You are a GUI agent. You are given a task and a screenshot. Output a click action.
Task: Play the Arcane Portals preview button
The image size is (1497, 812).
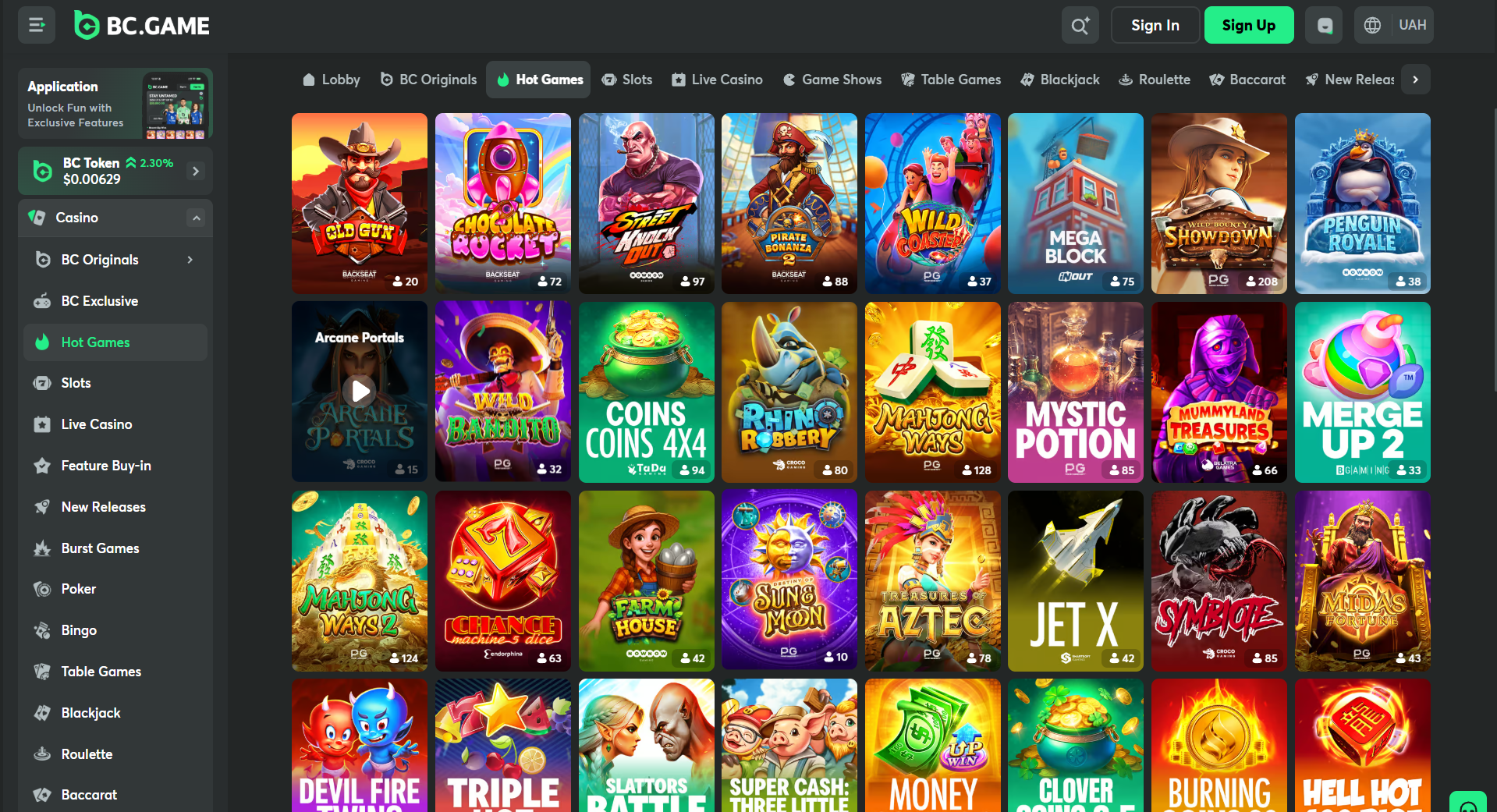click(360, 391)
